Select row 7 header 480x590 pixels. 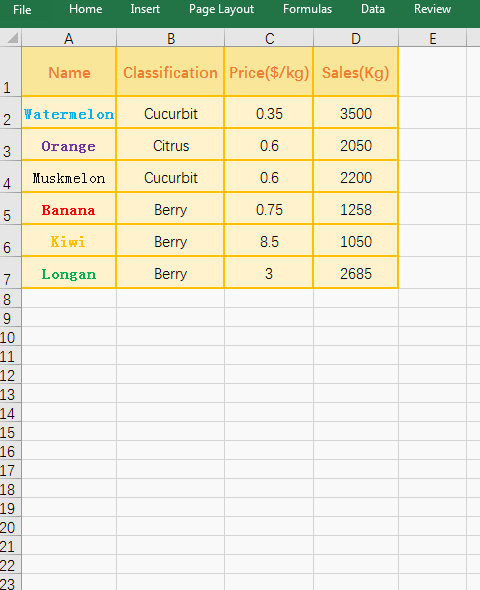click(11, 272)
